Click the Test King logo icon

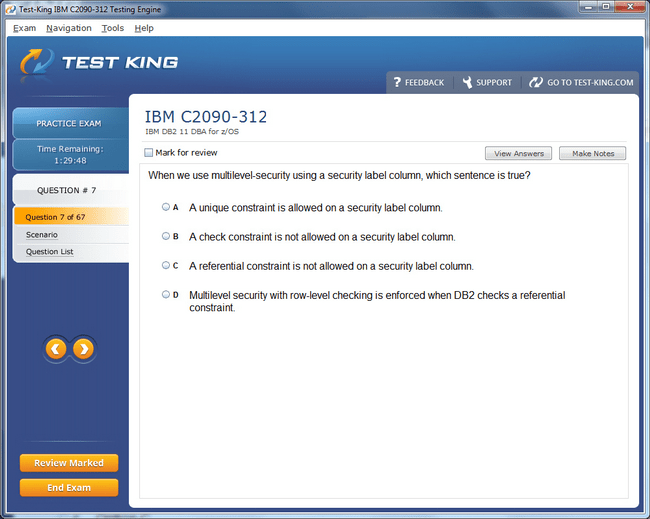click(37, 62)
